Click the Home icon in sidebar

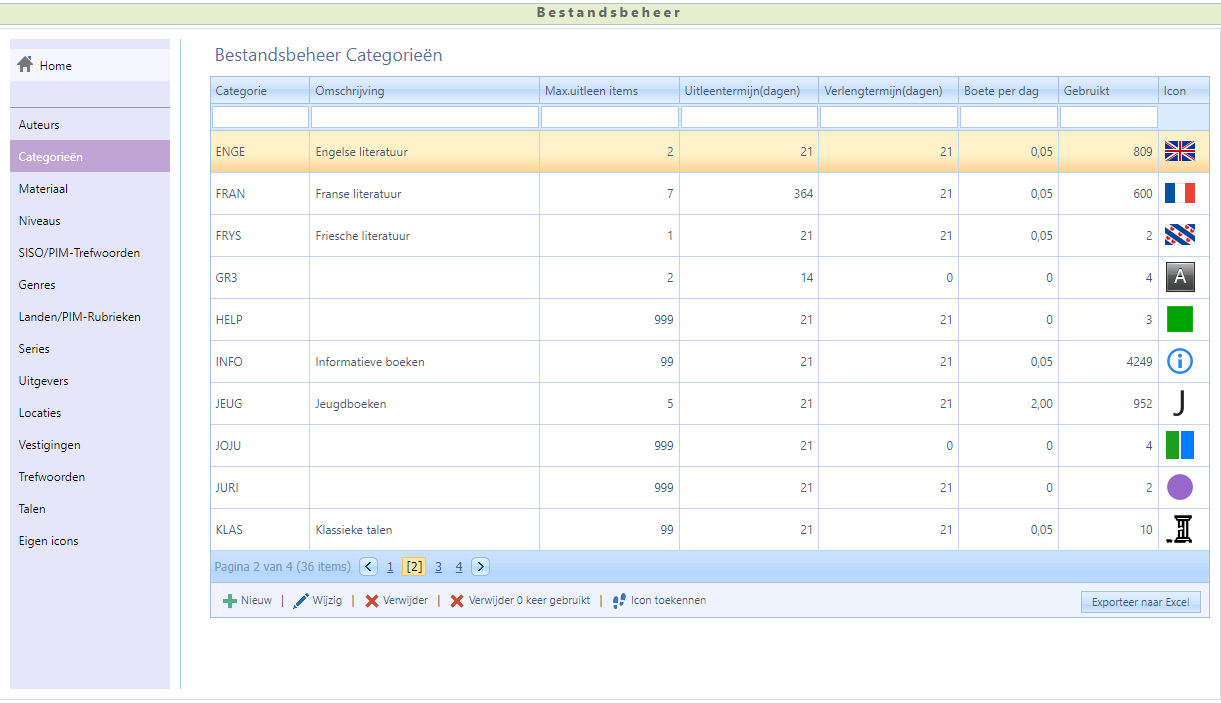[26, 65]
